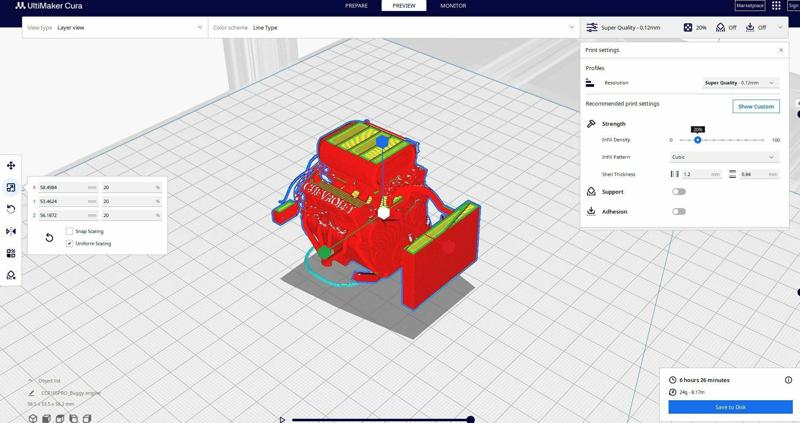The height and width of the screenshot is (423, 800).
Task: Click the X size mm input field
Action: (68, 187)
